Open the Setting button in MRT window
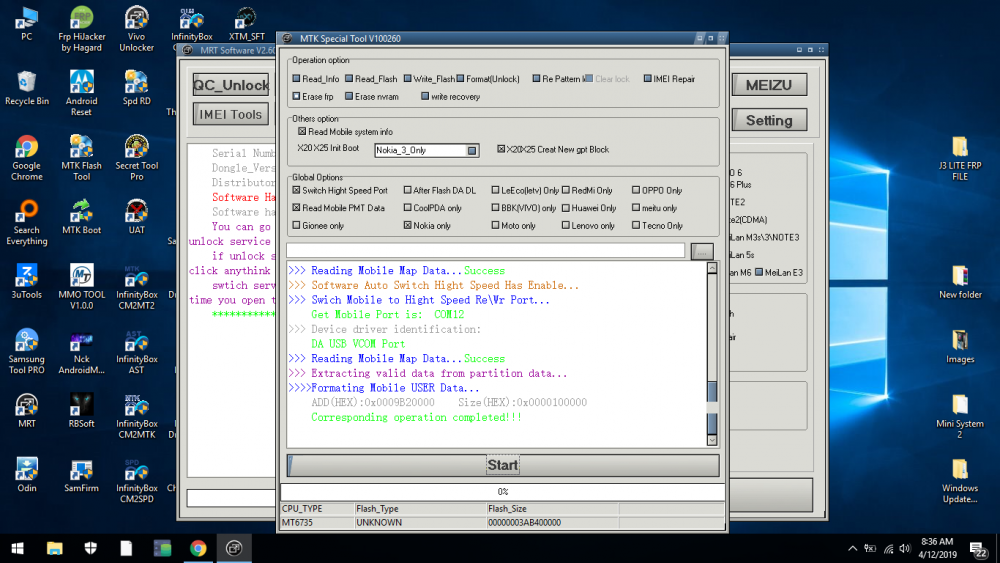This screenshot has height=563, width=1000. (x=769, y=121)
